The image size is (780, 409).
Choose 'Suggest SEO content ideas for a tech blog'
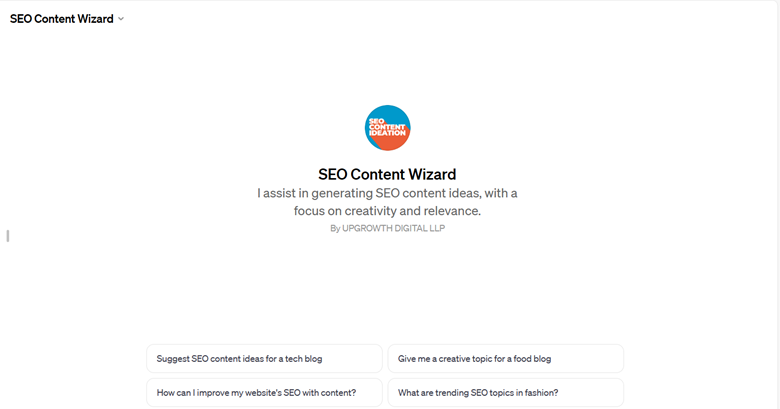tap(264, 359)
